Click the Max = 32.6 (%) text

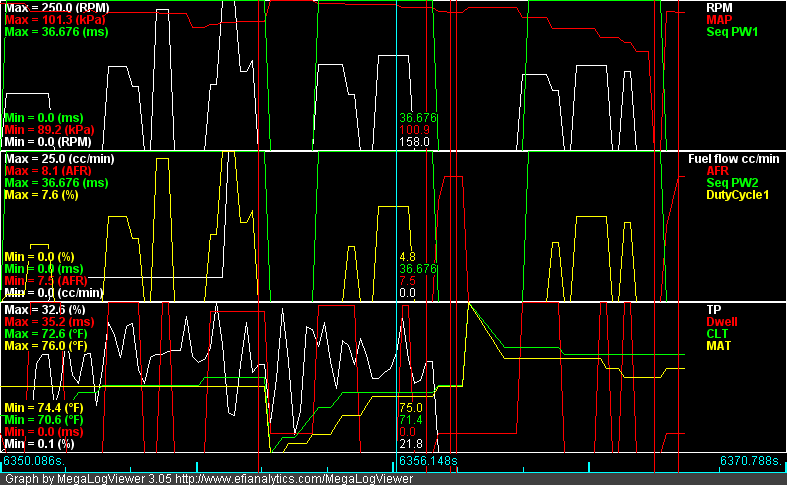(45, 310)
